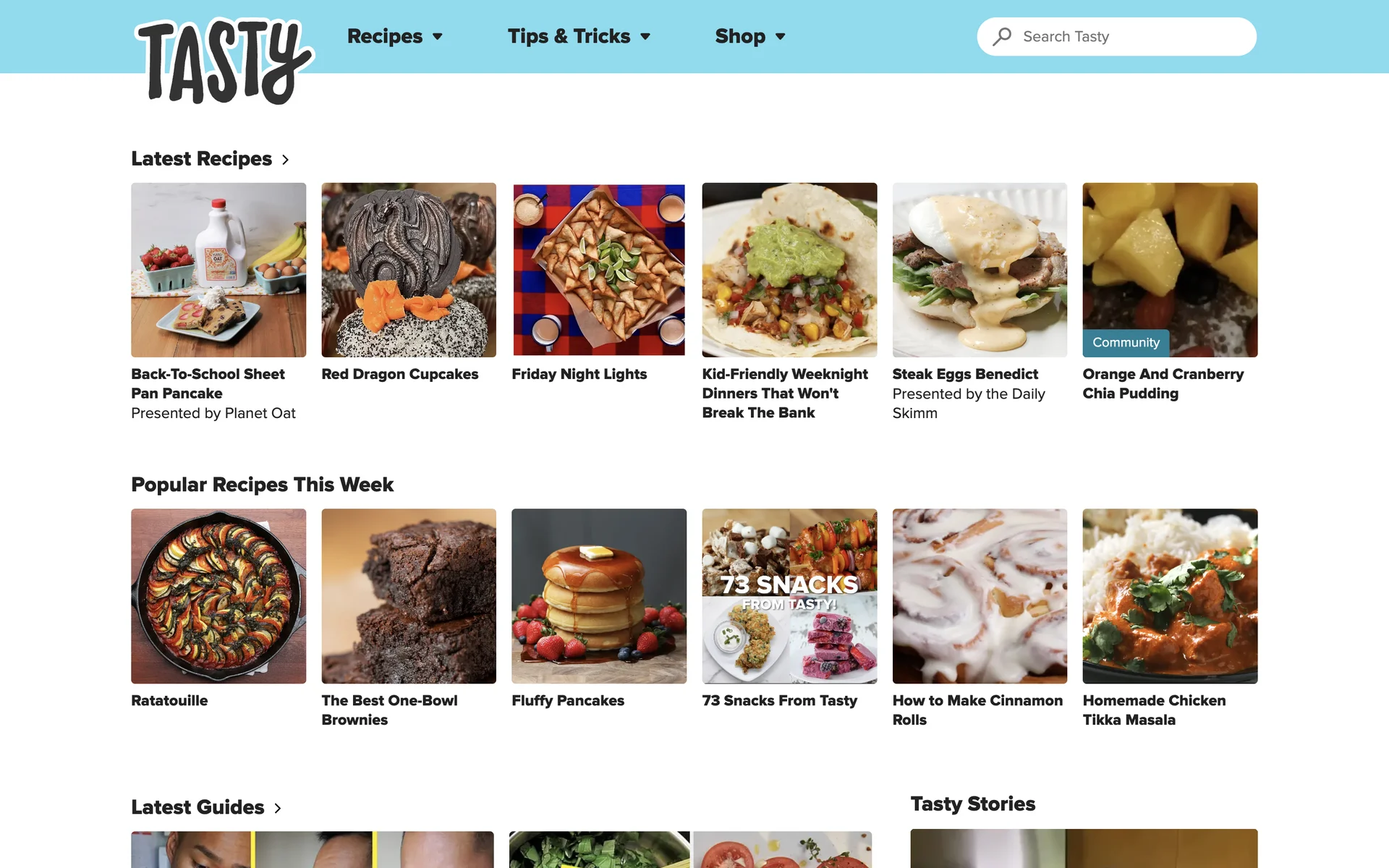Select the Back-To-School Sheet Pan Pancake image
Image resolution: width=1389 pixels, height=868 pixels.
tap(218, 270)
